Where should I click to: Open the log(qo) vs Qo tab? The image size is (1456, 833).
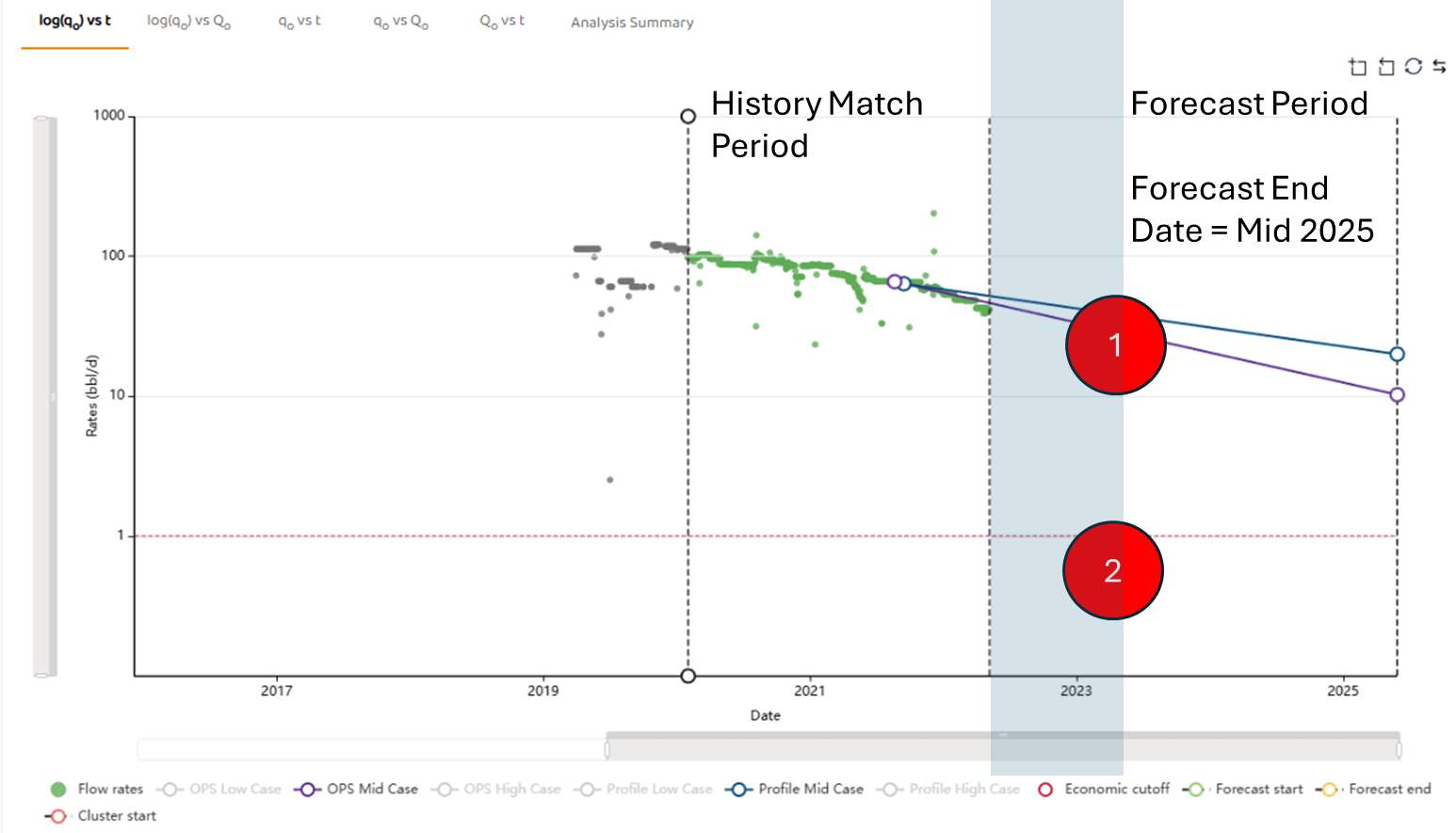188,21
